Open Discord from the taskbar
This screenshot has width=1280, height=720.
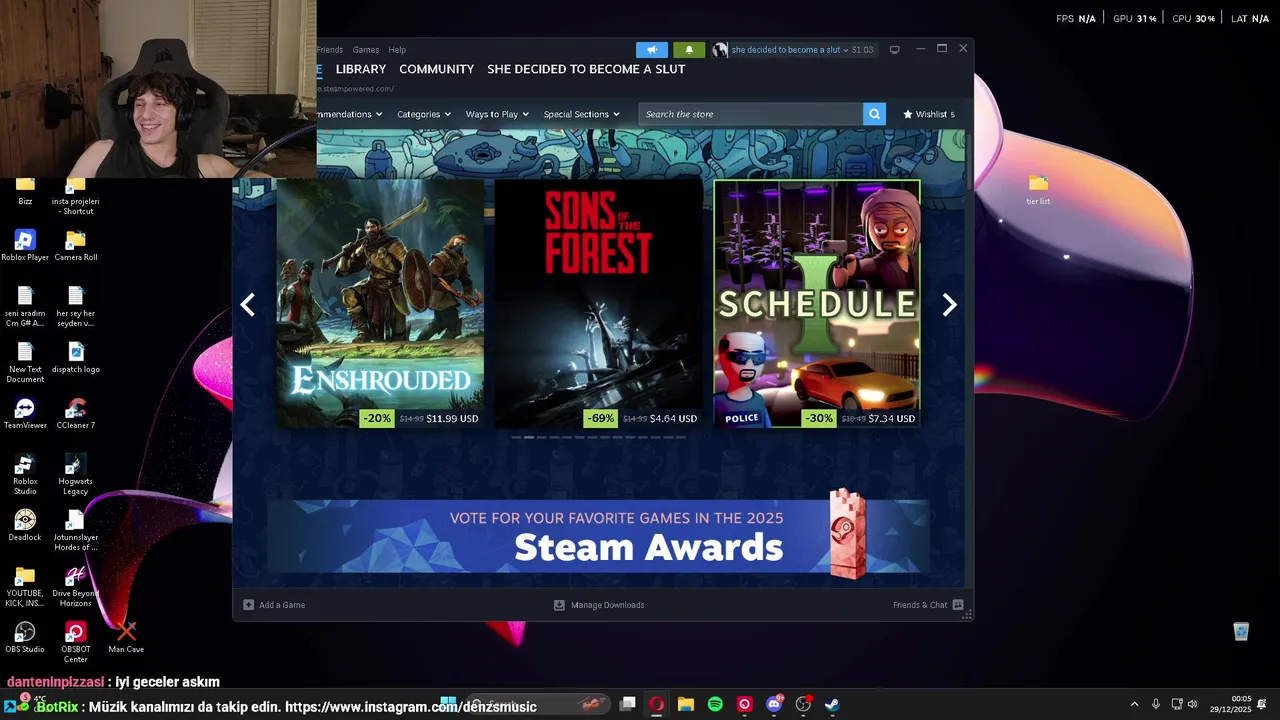pyautogui.click(x=774, y=705)
